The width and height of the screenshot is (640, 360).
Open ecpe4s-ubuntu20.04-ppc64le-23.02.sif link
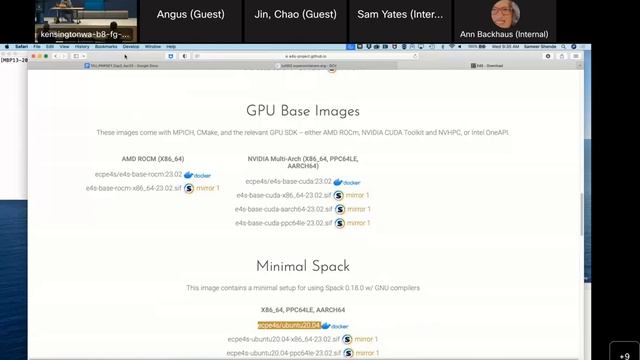(284, 353)
